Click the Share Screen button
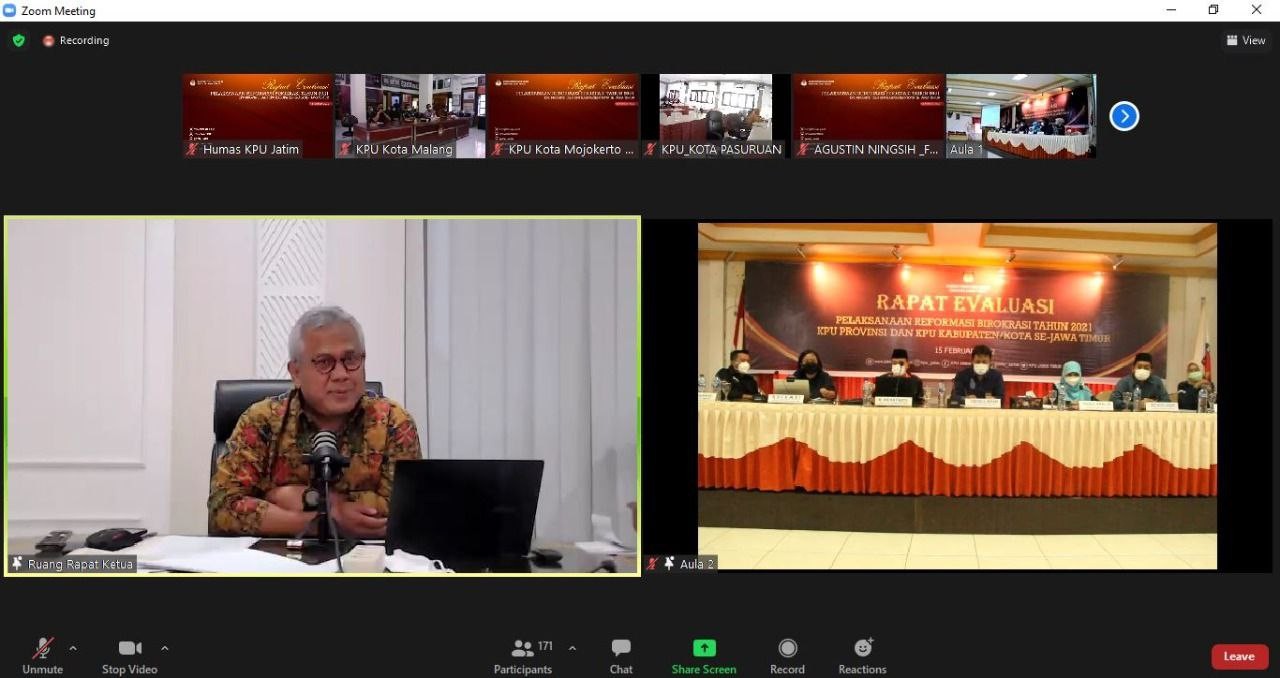 point(704,656)
